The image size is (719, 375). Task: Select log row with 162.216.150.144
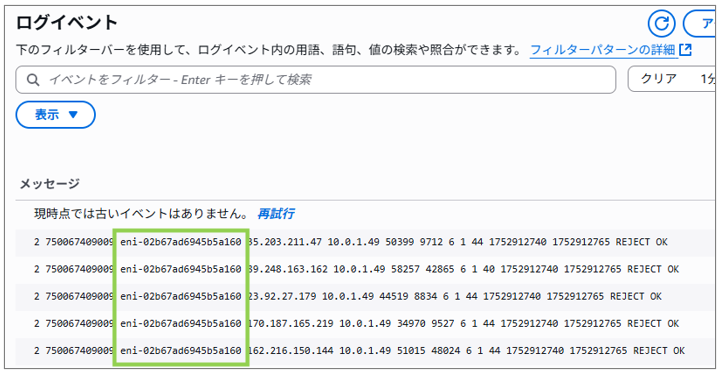point(365,351)
